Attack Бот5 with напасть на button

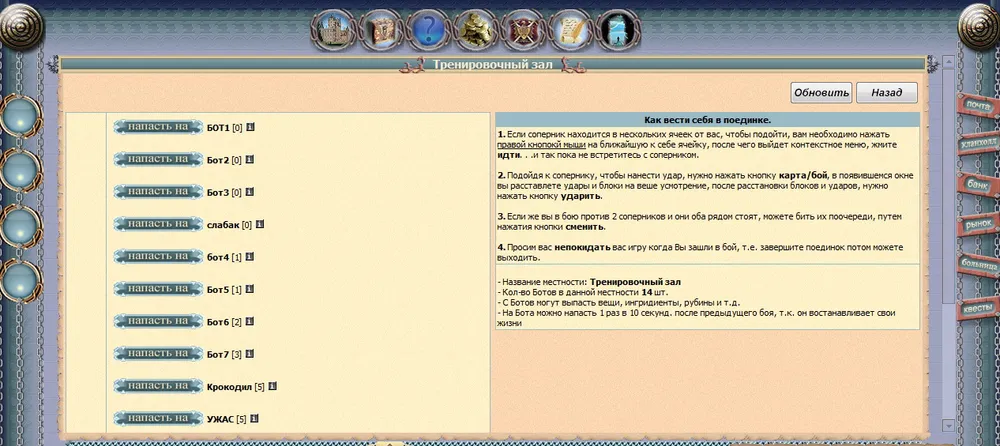(x=158, y=289)
